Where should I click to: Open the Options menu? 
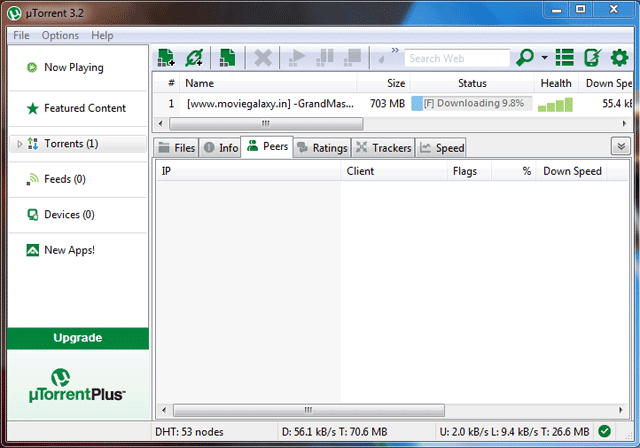point(60,35)
